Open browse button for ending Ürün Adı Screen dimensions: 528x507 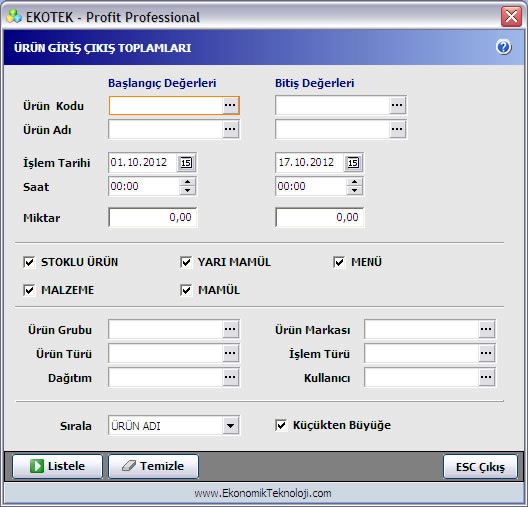pos(397,129)
